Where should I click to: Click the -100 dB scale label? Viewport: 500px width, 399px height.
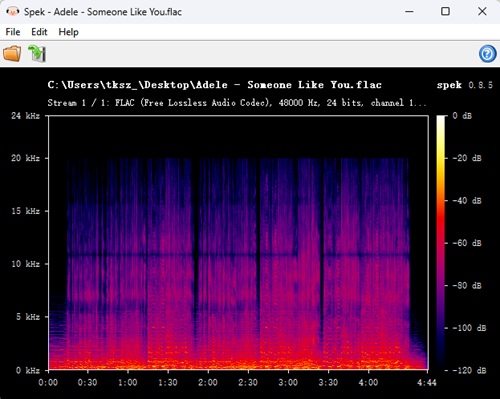click(x=469, y=328)
